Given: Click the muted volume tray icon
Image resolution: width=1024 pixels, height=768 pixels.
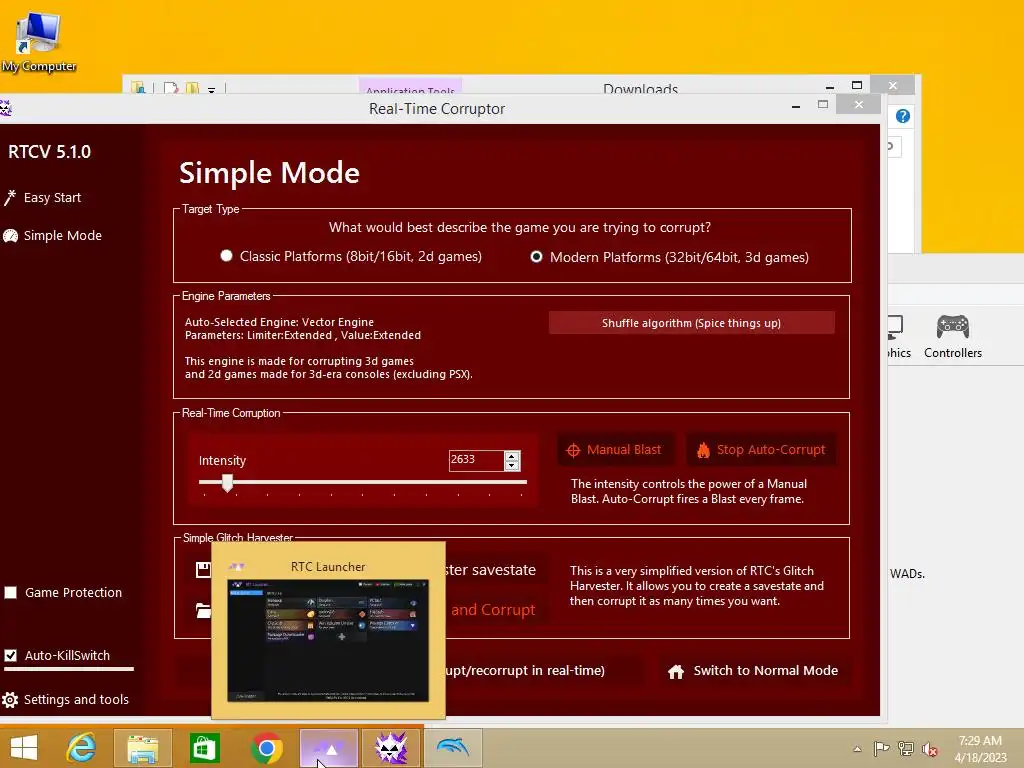Looking at the screenshot, I should pyautogui.click(x=930, y=749).
